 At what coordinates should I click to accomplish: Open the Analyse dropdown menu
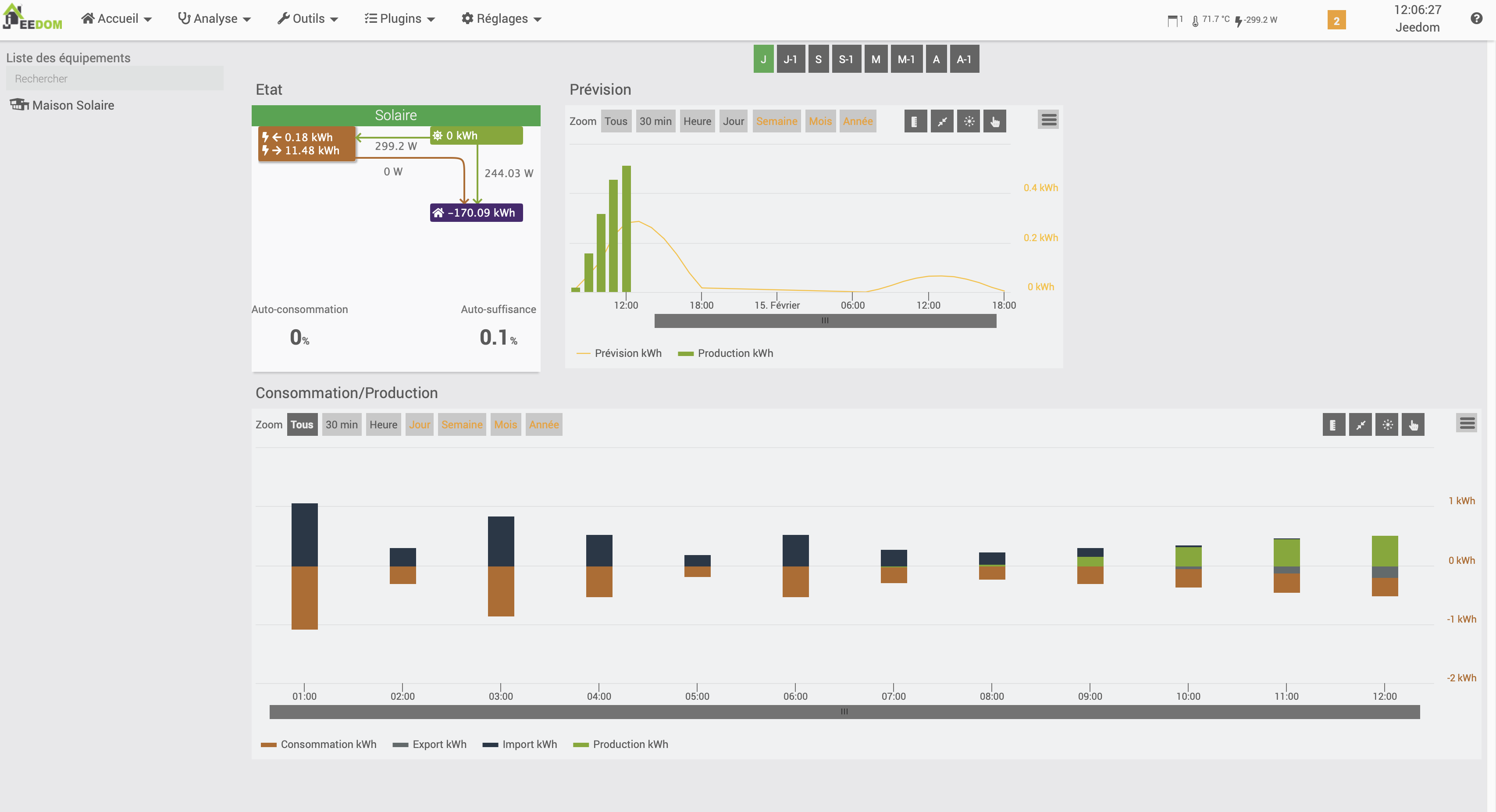(x=214, y=18)
